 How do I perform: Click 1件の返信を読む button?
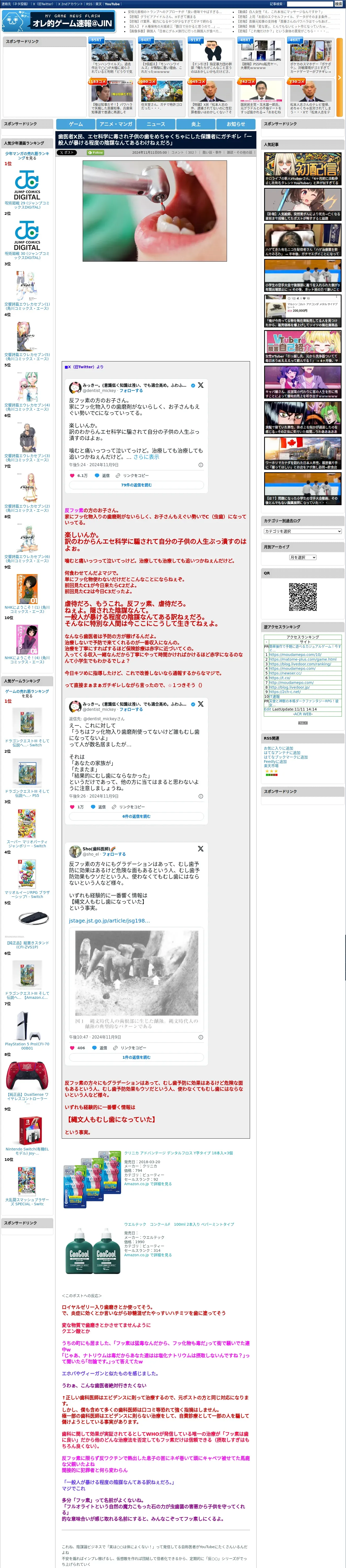click(137, 1057)
